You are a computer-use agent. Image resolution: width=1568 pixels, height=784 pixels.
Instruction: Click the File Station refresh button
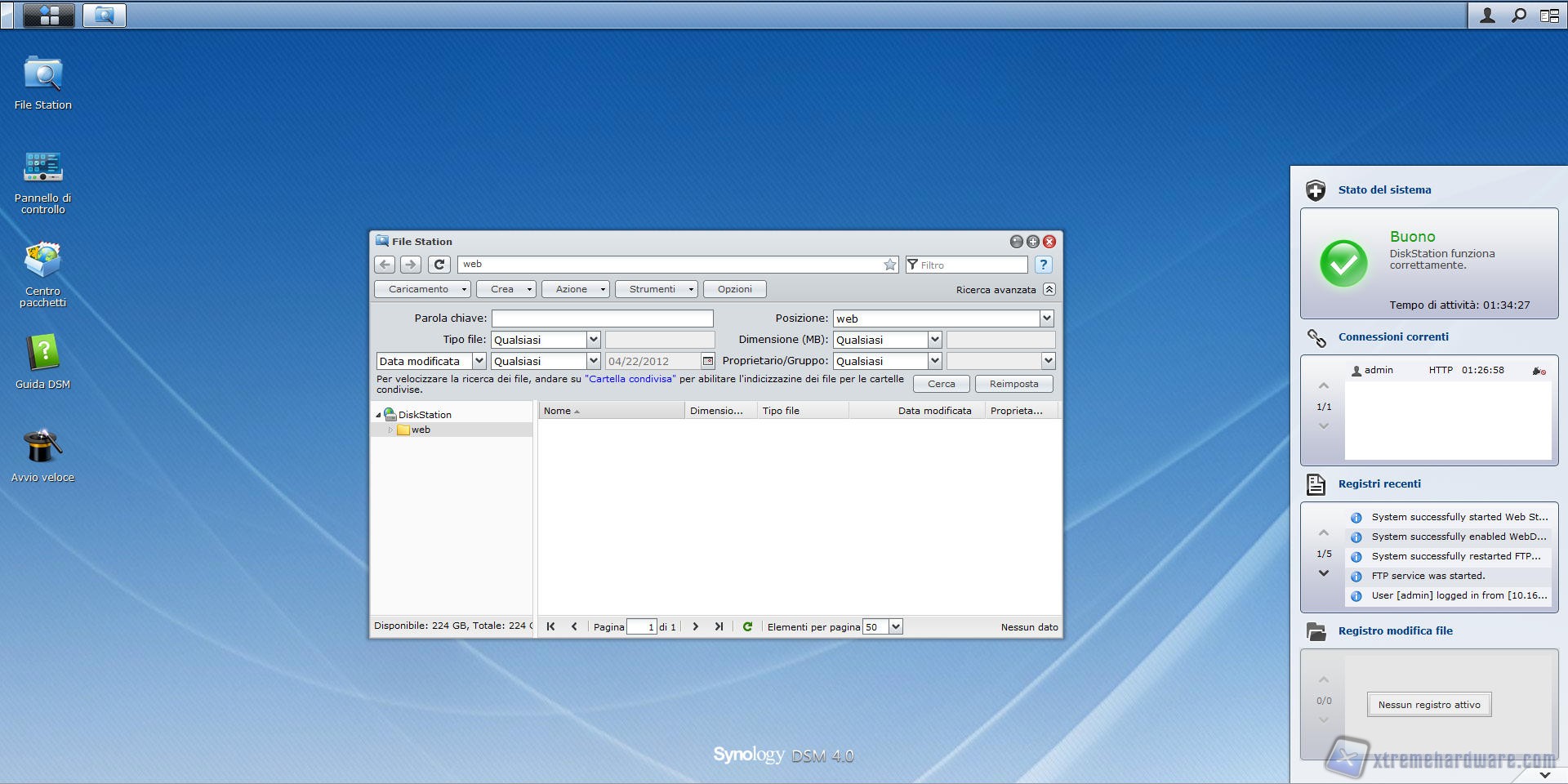439,265
